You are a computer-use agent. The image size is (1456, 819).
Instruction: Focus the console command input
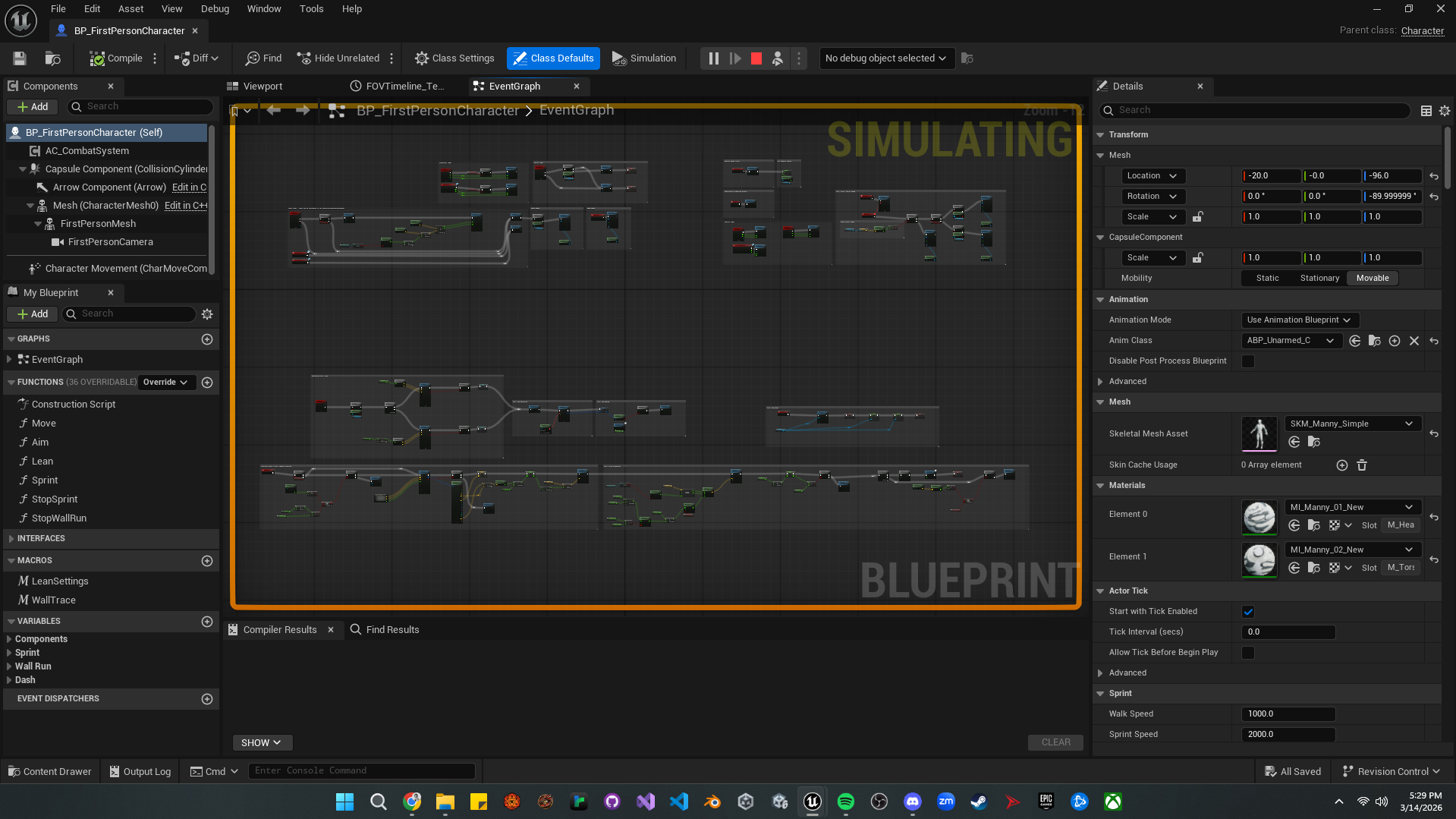coord(361,771)
